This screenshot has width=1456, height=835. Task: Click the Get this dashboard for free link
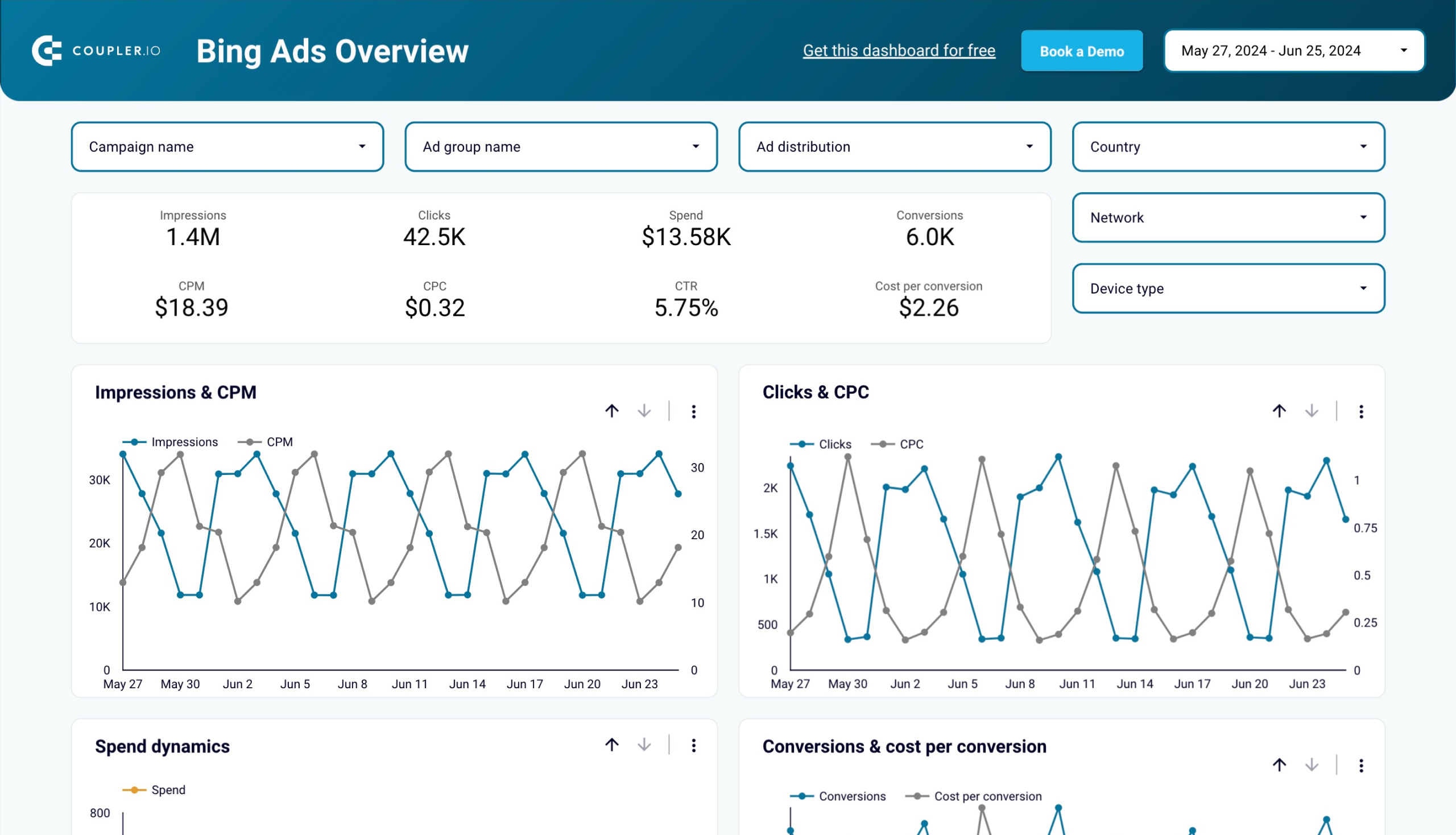tap(899, 51)
